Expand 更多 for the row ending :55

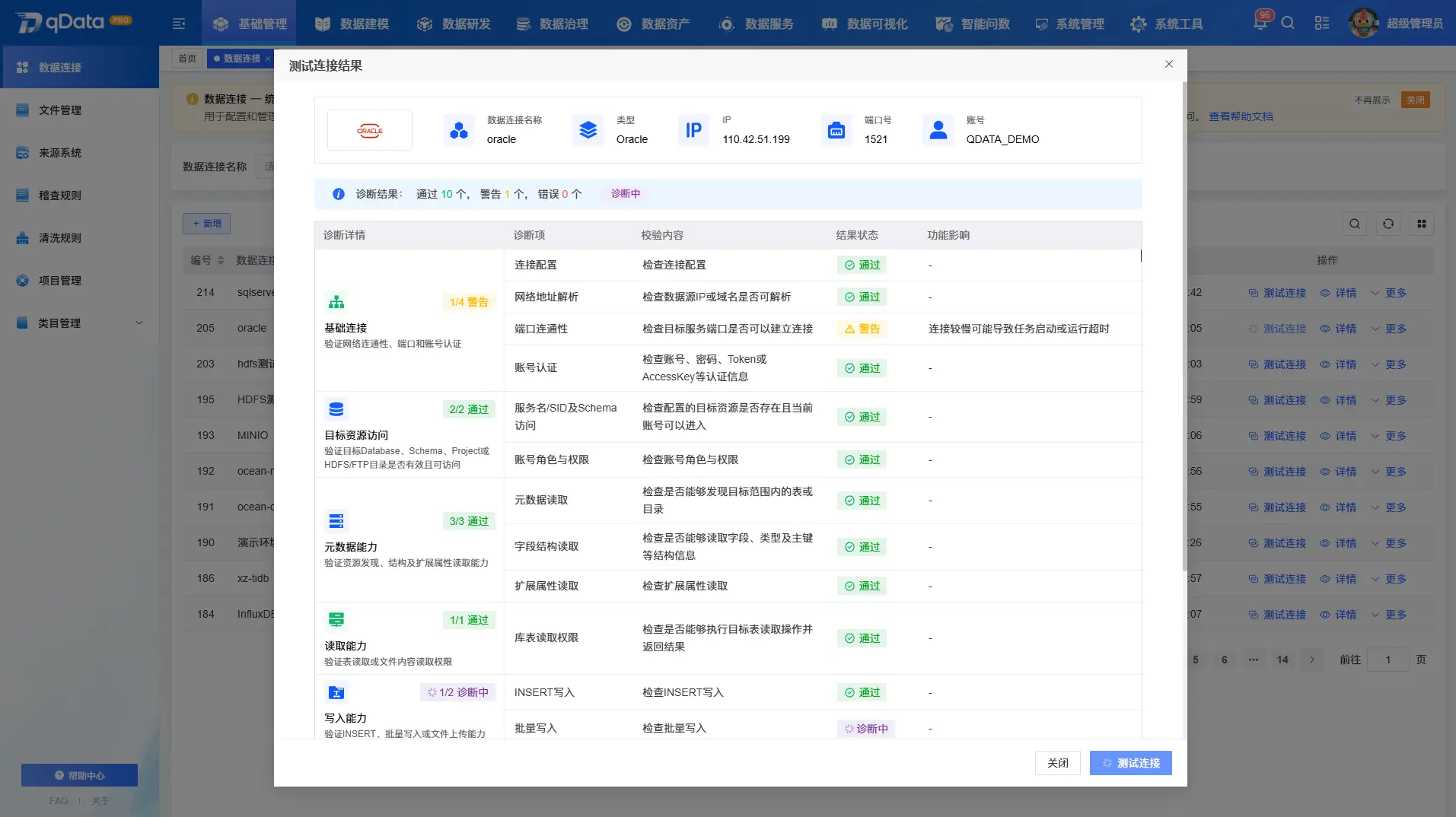click(1389, 507)
